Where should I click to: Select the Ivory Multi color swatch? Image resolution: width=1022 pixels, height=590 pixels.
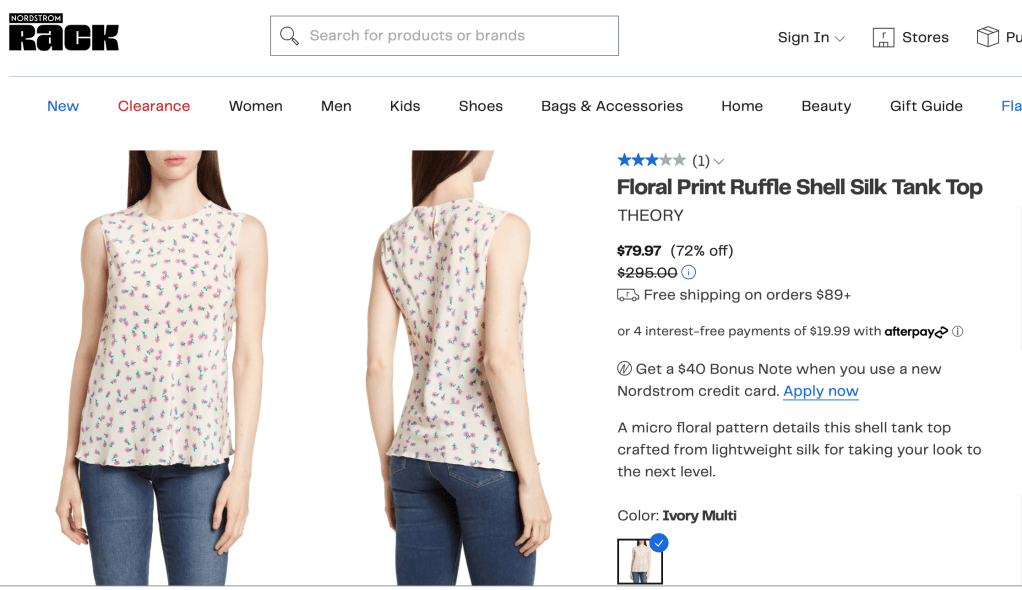pos(639,561)
